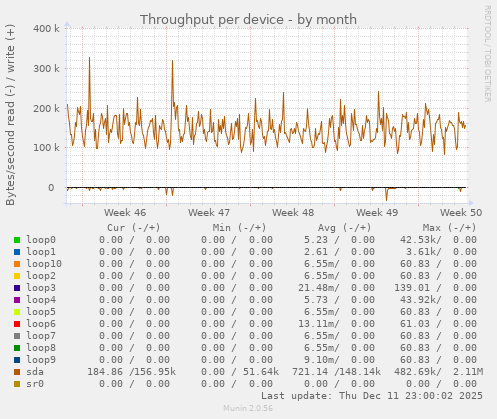Click the red loop6 legend swatch
The height and width of the screenshot is (419, 497).
(x=17, y=324)
